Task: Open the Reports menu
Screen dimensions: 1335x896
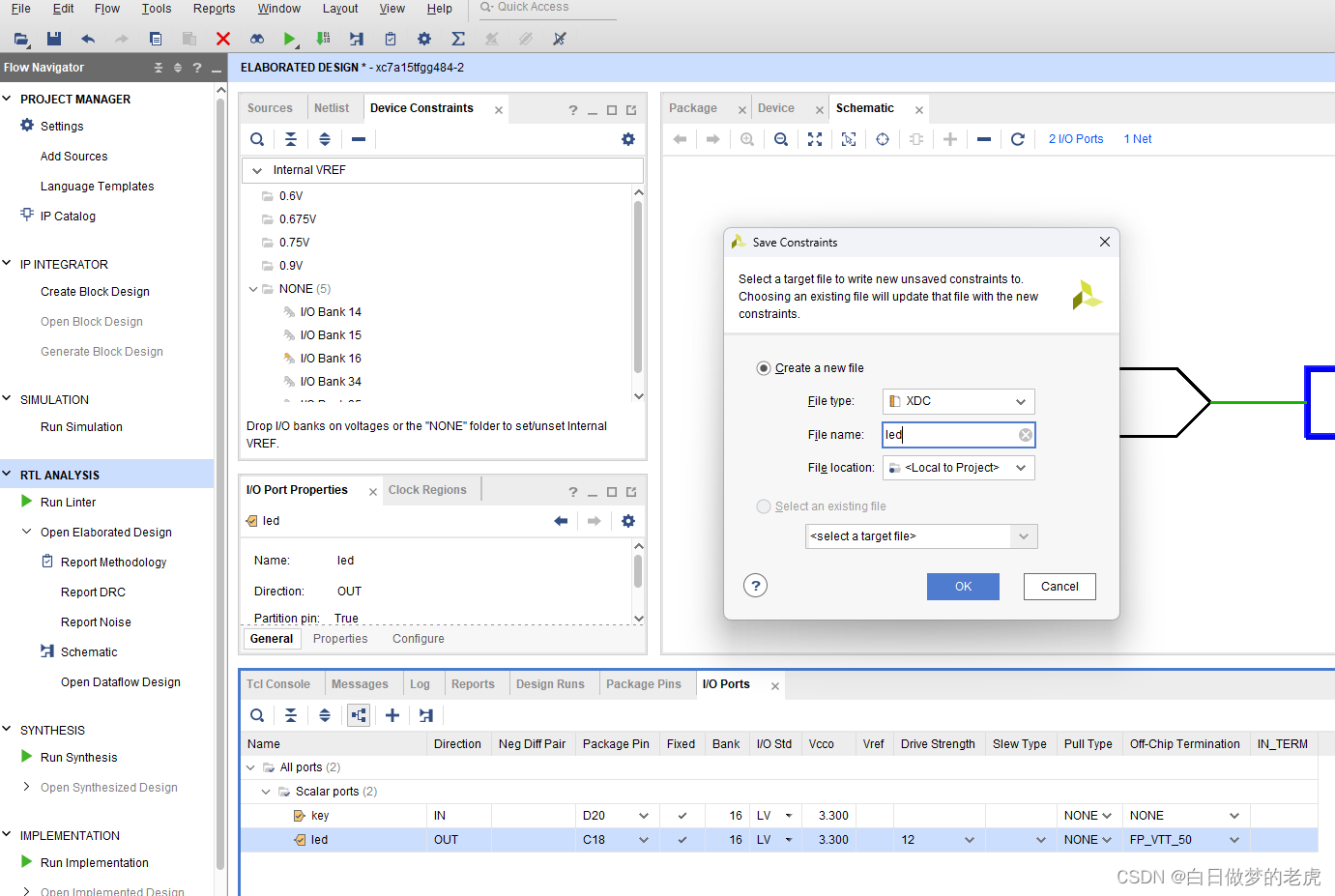Action: (214, 9)
